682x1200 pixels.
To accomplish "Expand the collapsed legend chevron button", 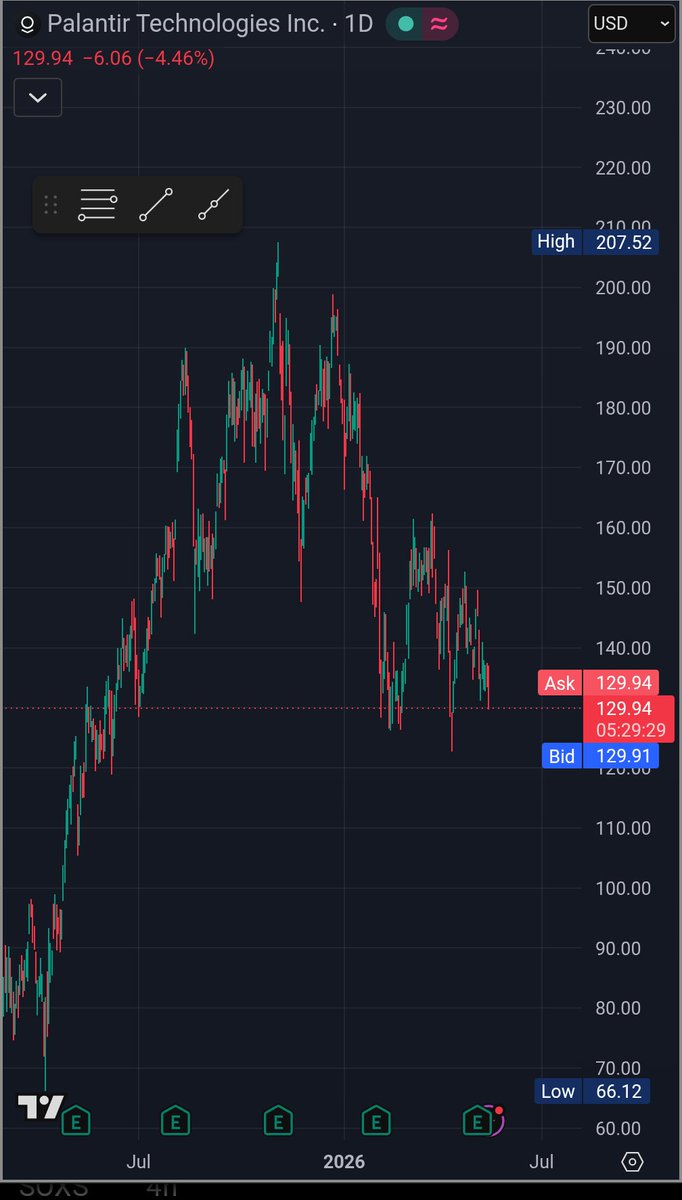I will click(x=38, y=97).
